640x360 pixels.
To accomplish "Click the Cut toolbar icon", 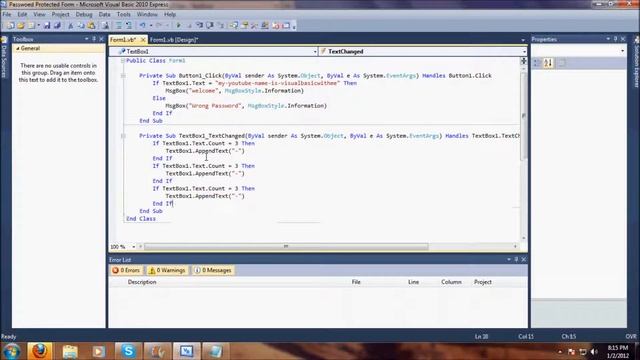I will coord(71,26).
